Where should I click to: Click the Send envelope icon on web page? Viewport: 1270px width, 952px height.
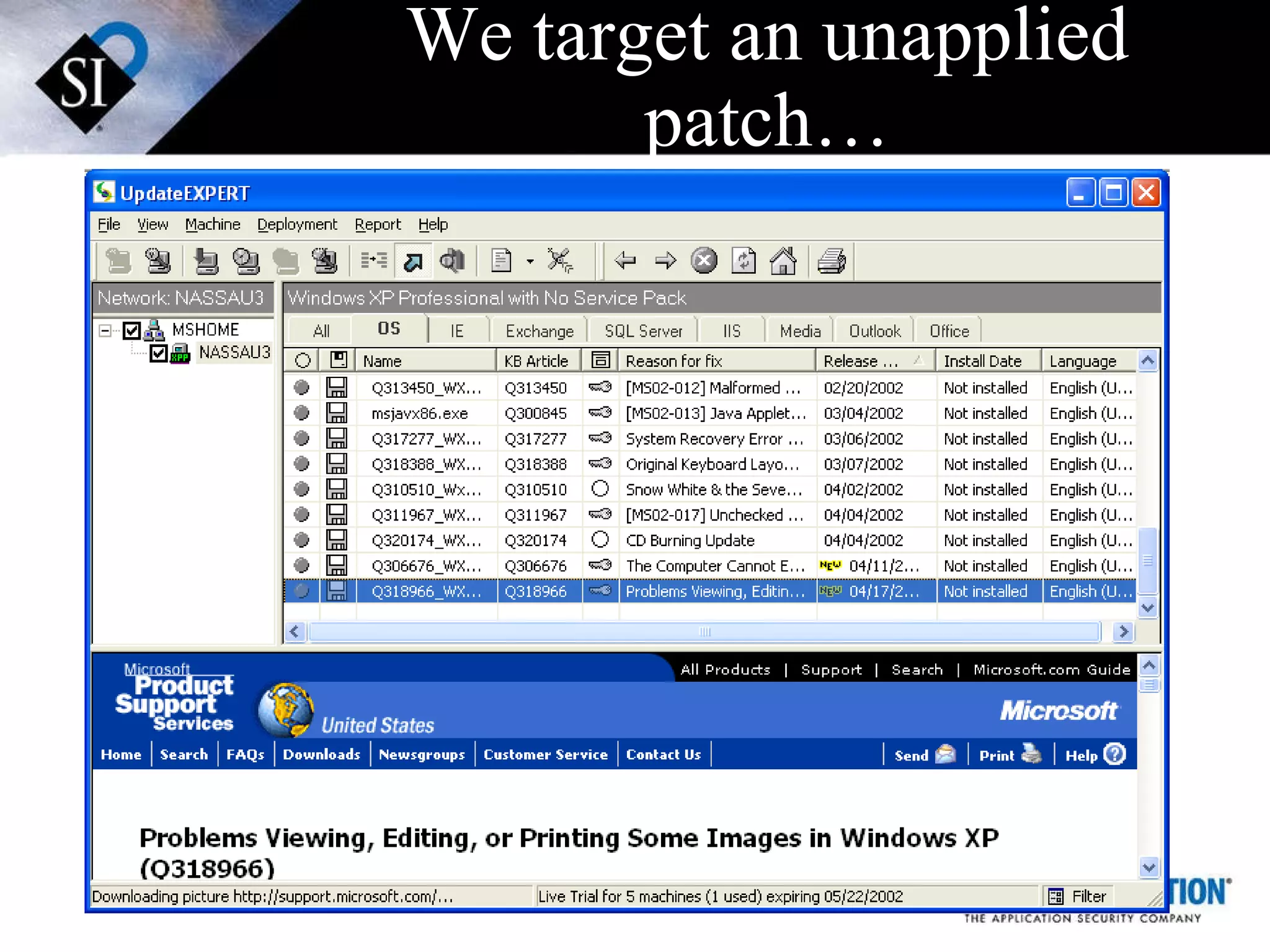click(x=946, y=754)
